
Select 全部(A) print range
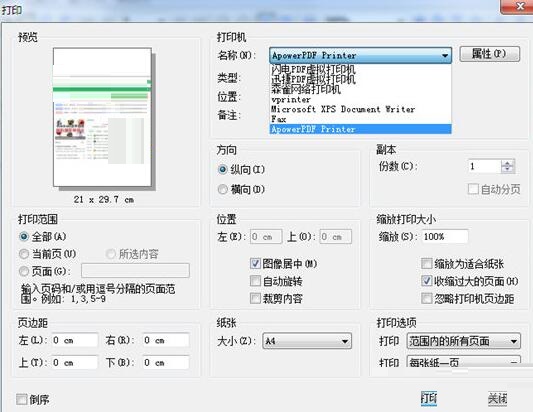(x=24, y=236)
